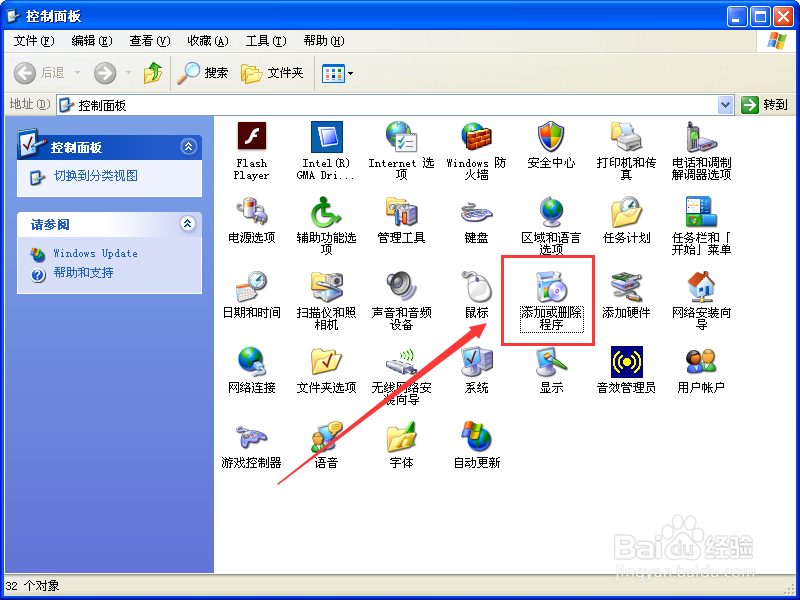This screenshot has width=800, height=600.
Task: Click the 搜索 toolbar button
Action: (203, 73)
